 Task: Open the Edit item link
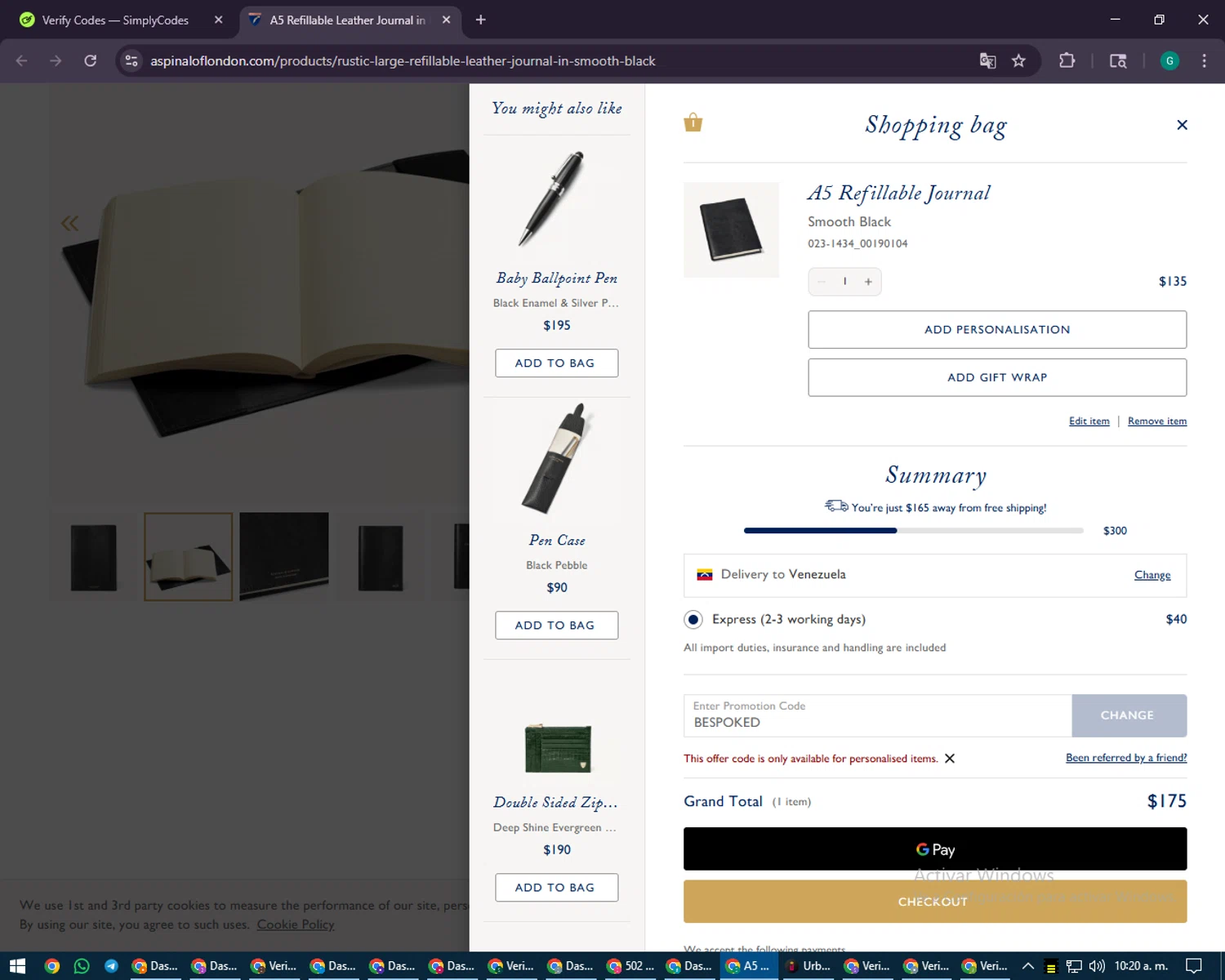coord(1089,421)
